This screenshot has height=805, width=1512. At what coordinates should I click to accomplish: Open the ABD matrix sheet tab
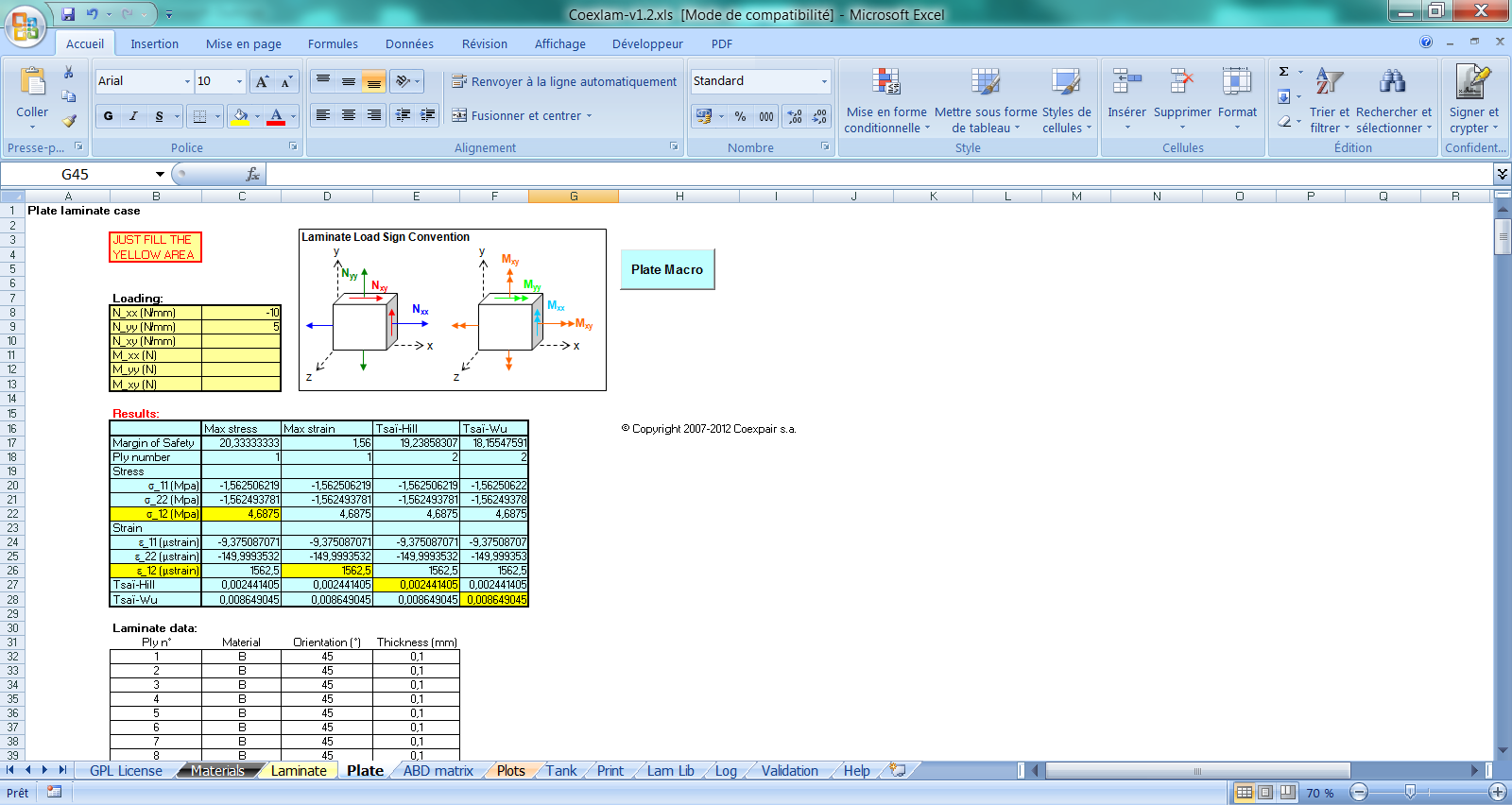pyautogui.click(x=438, y=771)
